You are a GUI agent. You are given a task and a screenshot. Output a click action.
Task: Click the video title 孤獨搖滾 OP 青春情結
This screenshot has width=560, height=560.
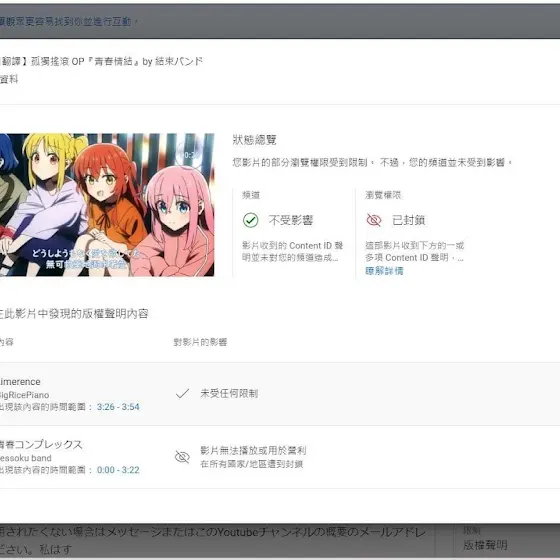[101, 61]
